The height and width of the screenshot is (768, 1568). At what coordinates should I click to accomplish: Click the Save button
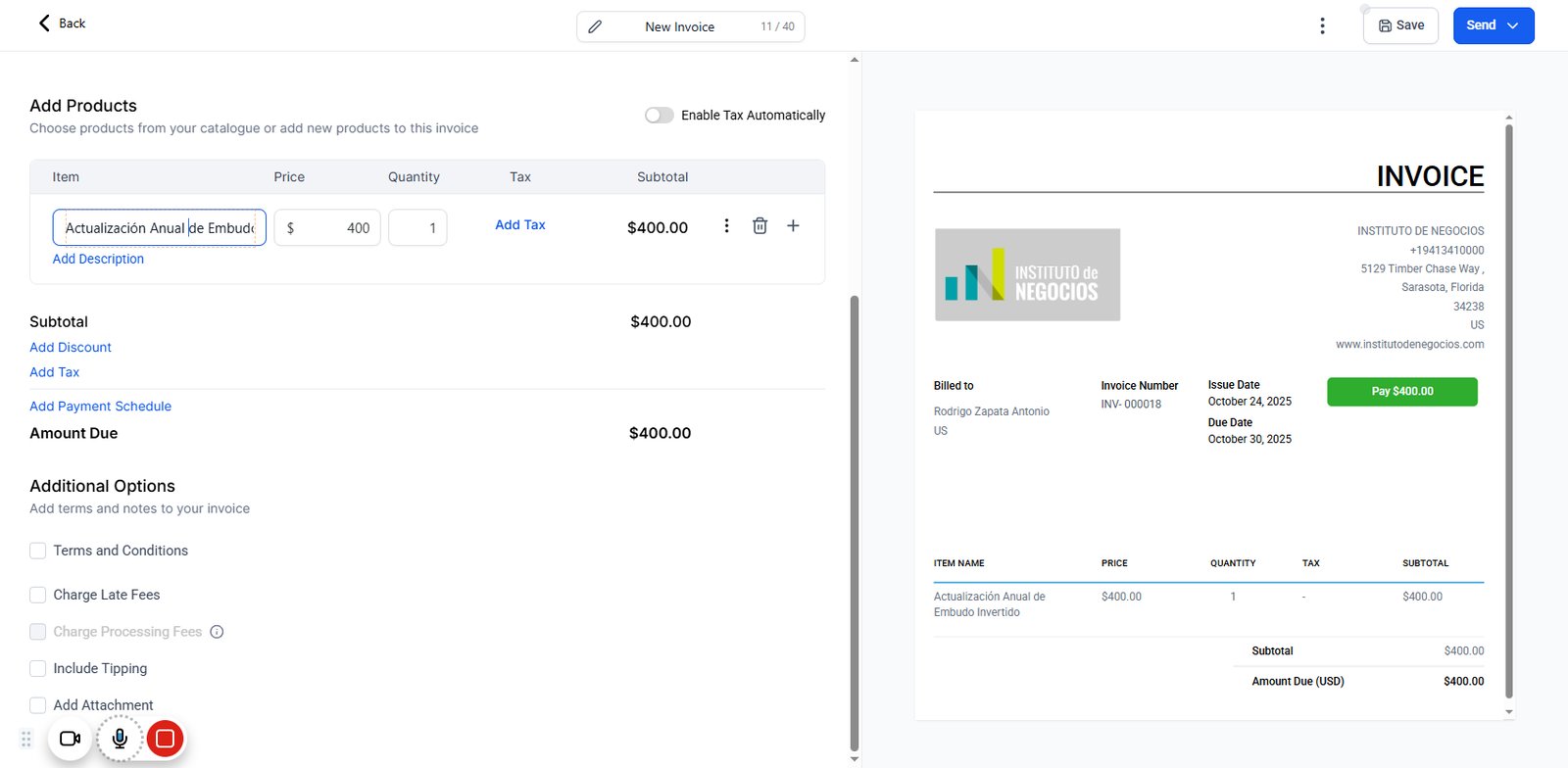[x=1400, y=25]
